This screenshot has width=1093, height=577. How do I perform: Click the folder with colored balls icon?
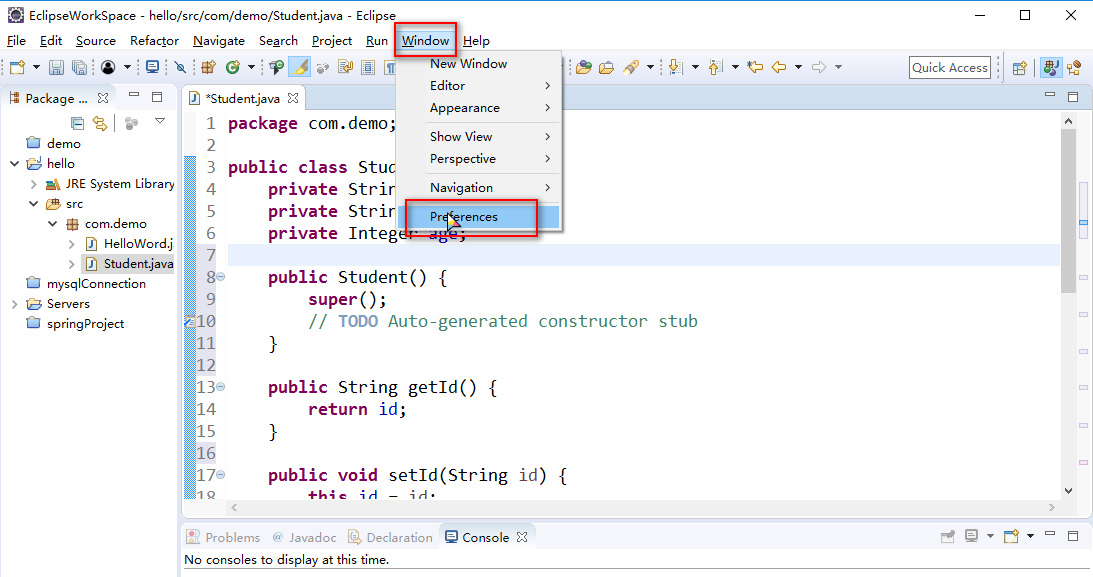click(x=584, y=67)
